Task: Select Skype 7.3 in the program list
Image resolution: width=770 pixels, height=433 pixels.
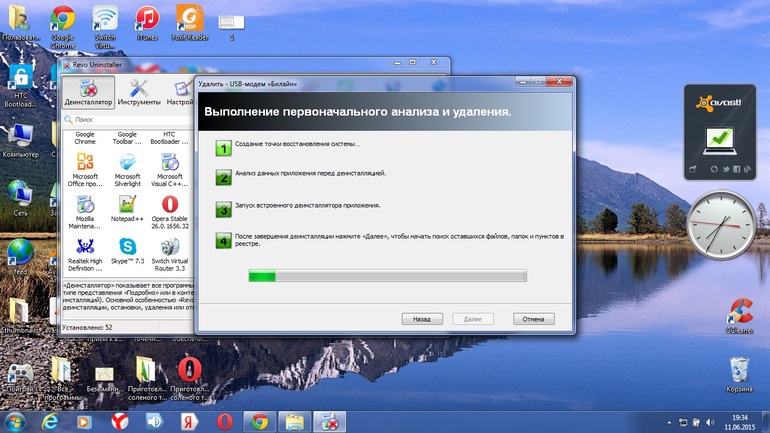Action: (128, 251)
